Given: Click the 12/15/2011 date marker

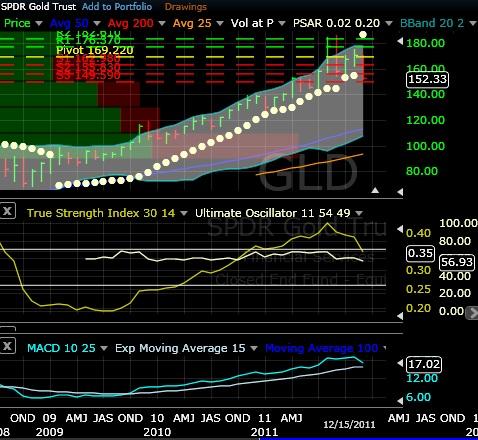Looking at the screenshot, I should (349, 425).
